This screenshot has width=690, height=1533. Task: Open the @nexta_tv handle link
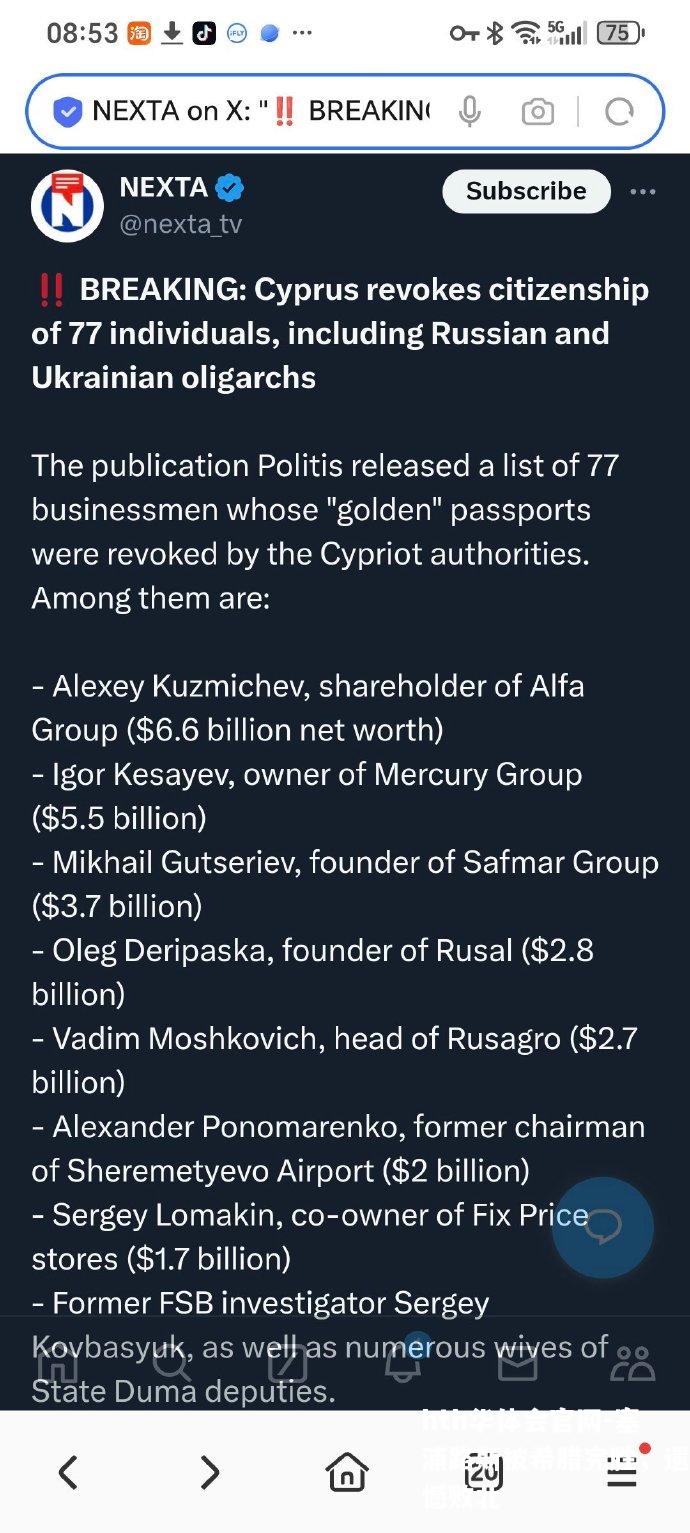click(x=181, y=225)
